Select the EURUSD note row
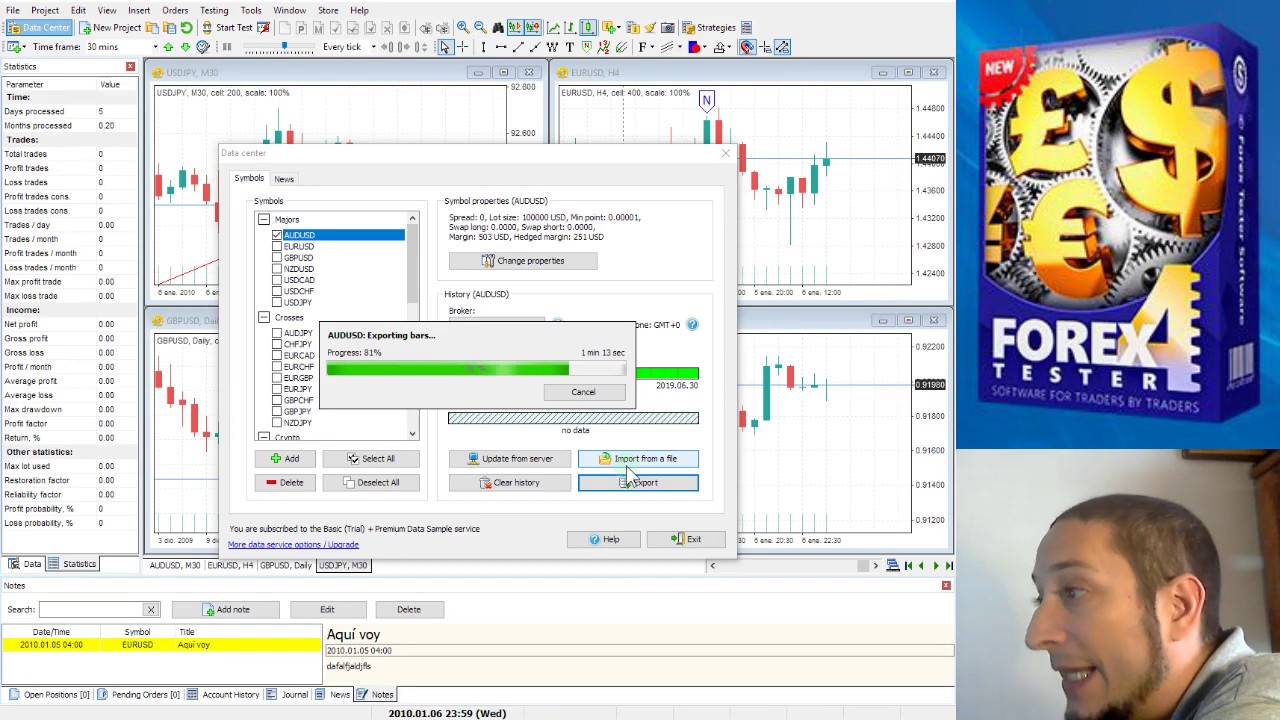Image resolution: width=1280 pixels, height=720 pixels. (x=161, y=645)
